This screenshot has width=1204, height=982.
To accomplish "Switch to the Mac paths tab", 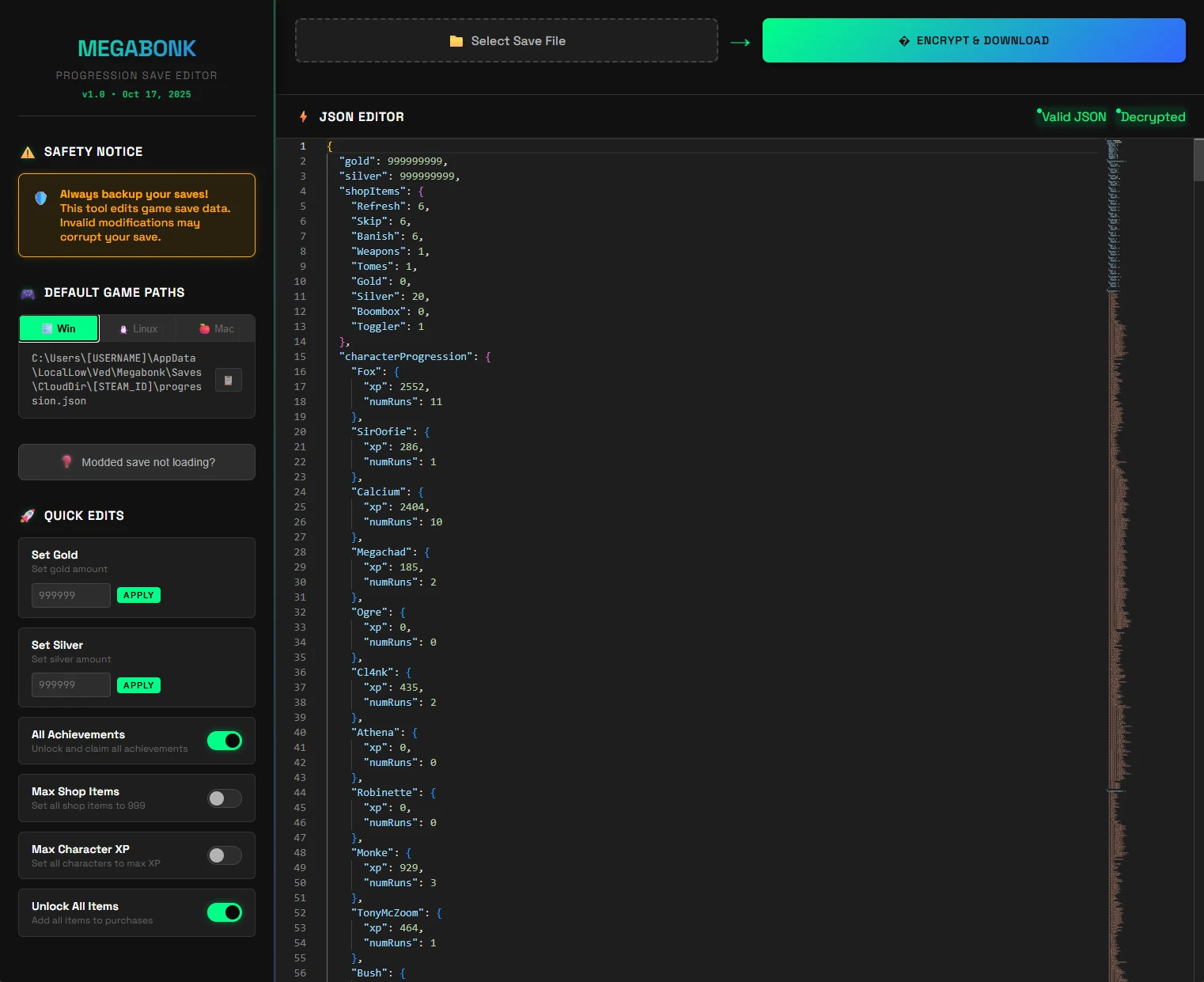I will coord(216,328).
